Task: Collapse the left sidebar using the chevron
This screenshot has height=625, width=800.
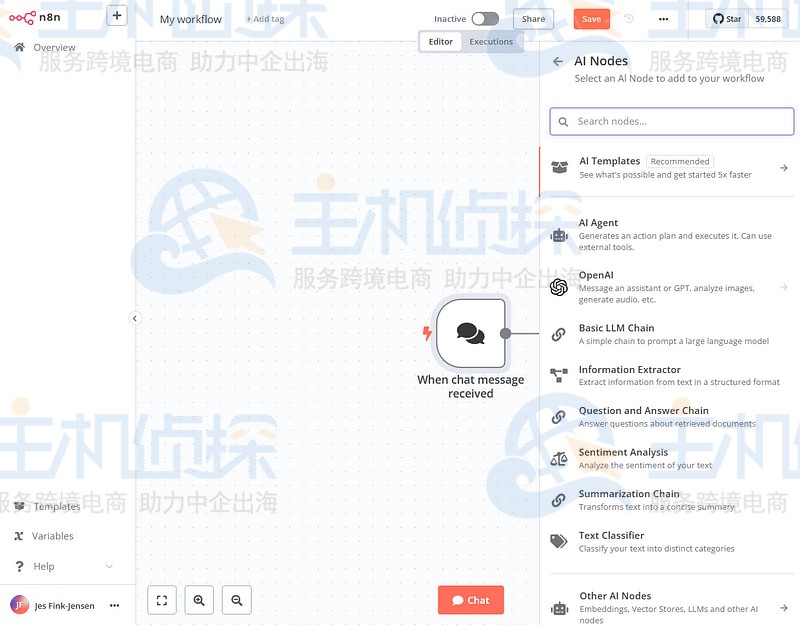Action: [x=135, y=318]
